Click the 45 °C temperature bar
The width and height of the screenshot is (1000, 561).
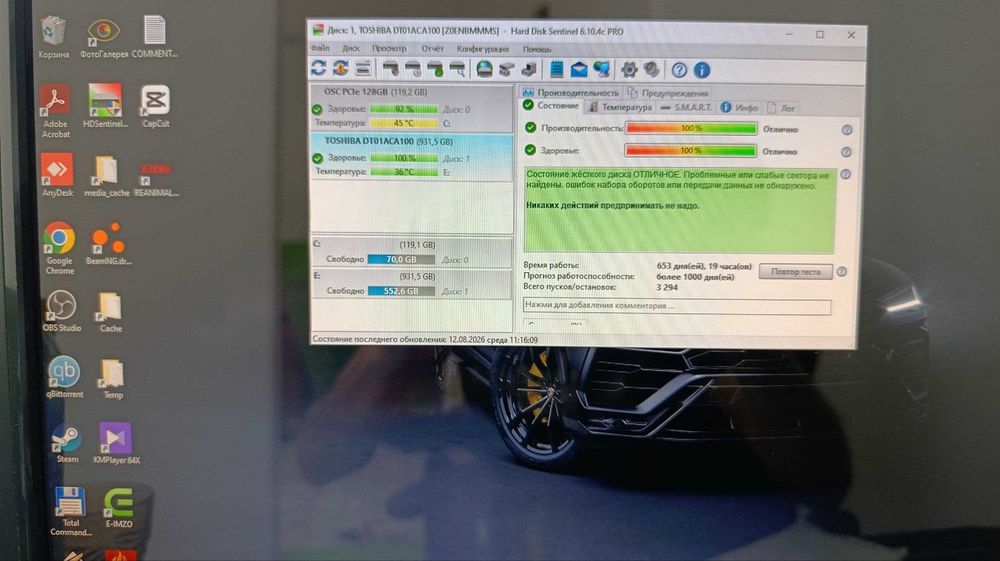coord(404,123)
